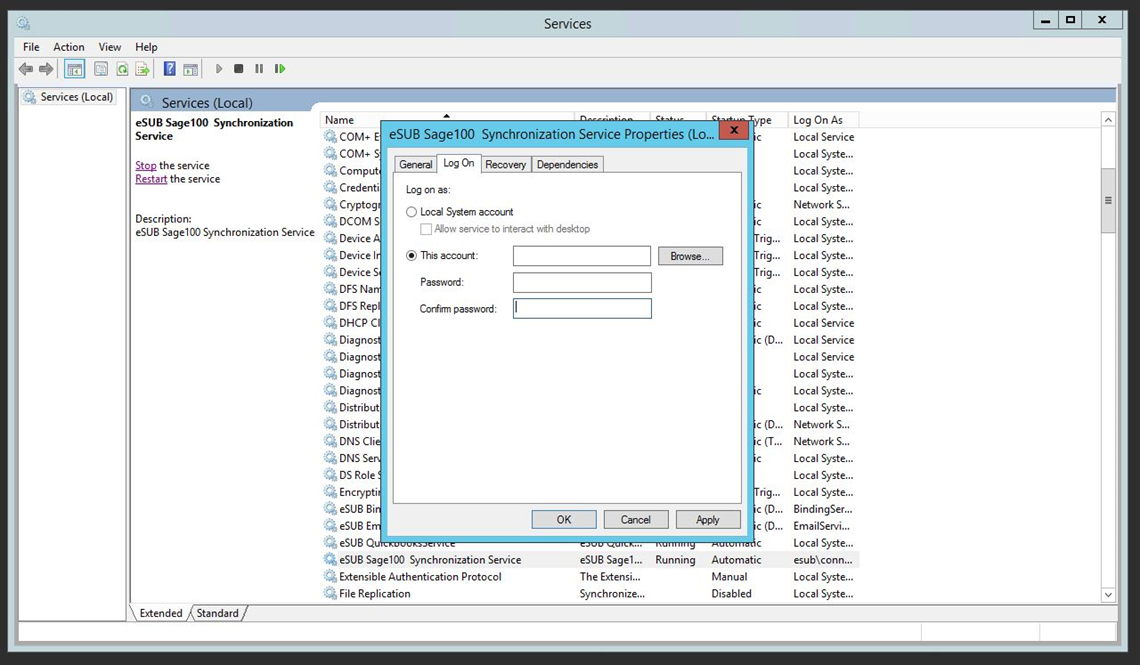This screenshot has height=665, width=1140.
Task: Select the Local System account radio button
Action: 412,212
